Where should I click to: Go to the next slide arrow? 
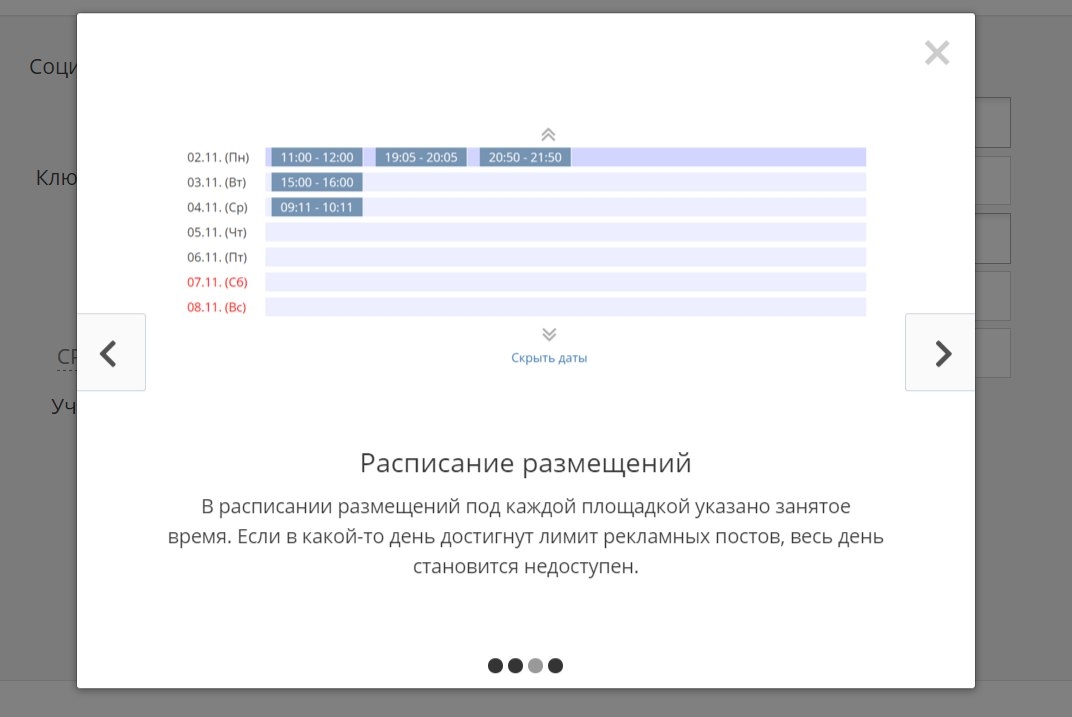pyautogui.click(x=940, y=353)
